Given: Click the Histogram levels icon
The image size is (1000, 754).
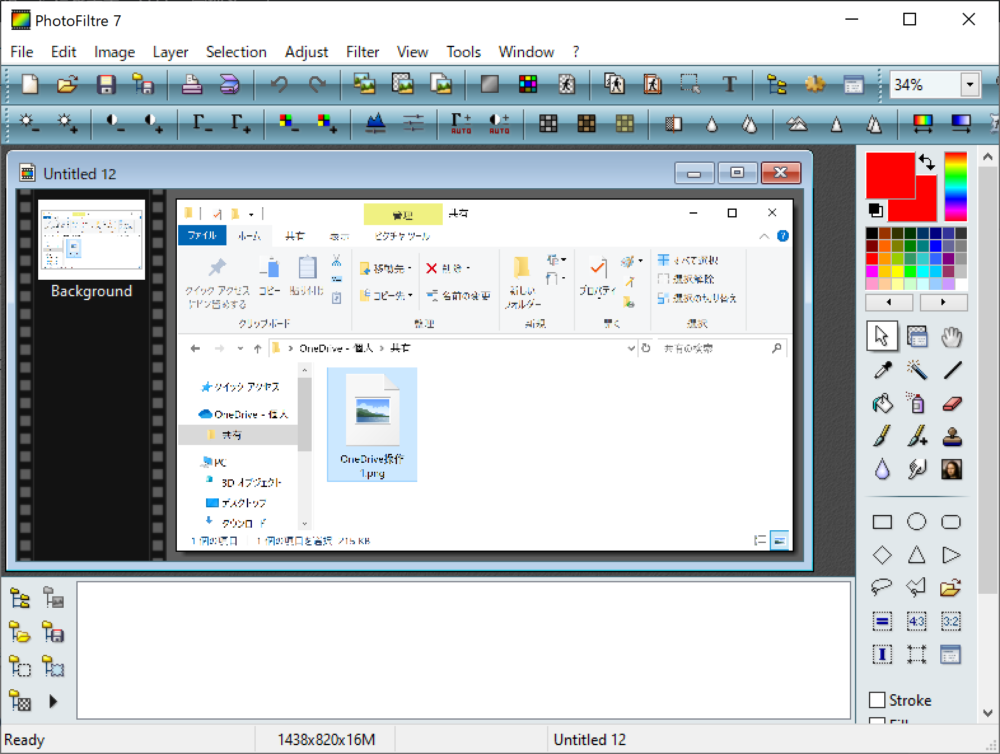Looking at the screenshot, I should click(x=375, y=122).
